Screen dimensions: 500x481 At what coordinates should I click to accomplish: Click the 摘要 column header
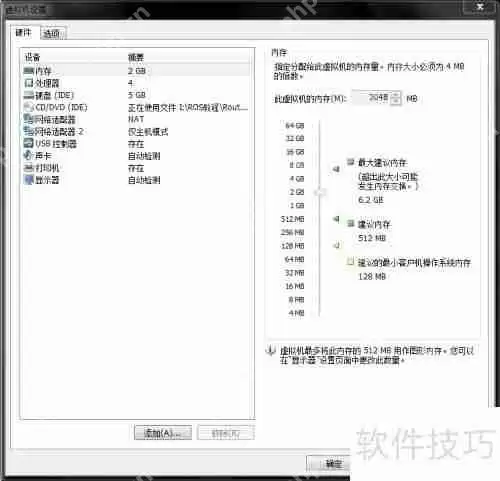click(x=136, y=57)
